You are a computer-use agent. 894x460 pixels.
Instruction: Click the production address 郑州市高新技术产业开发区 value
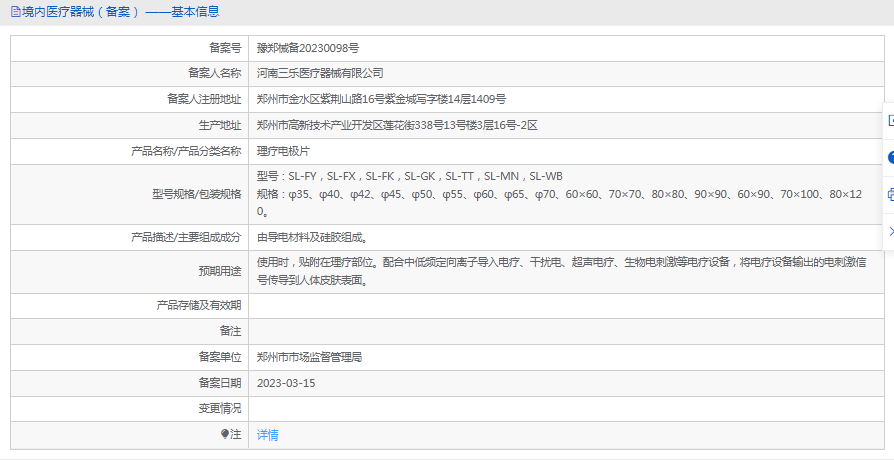pos(397,125)
